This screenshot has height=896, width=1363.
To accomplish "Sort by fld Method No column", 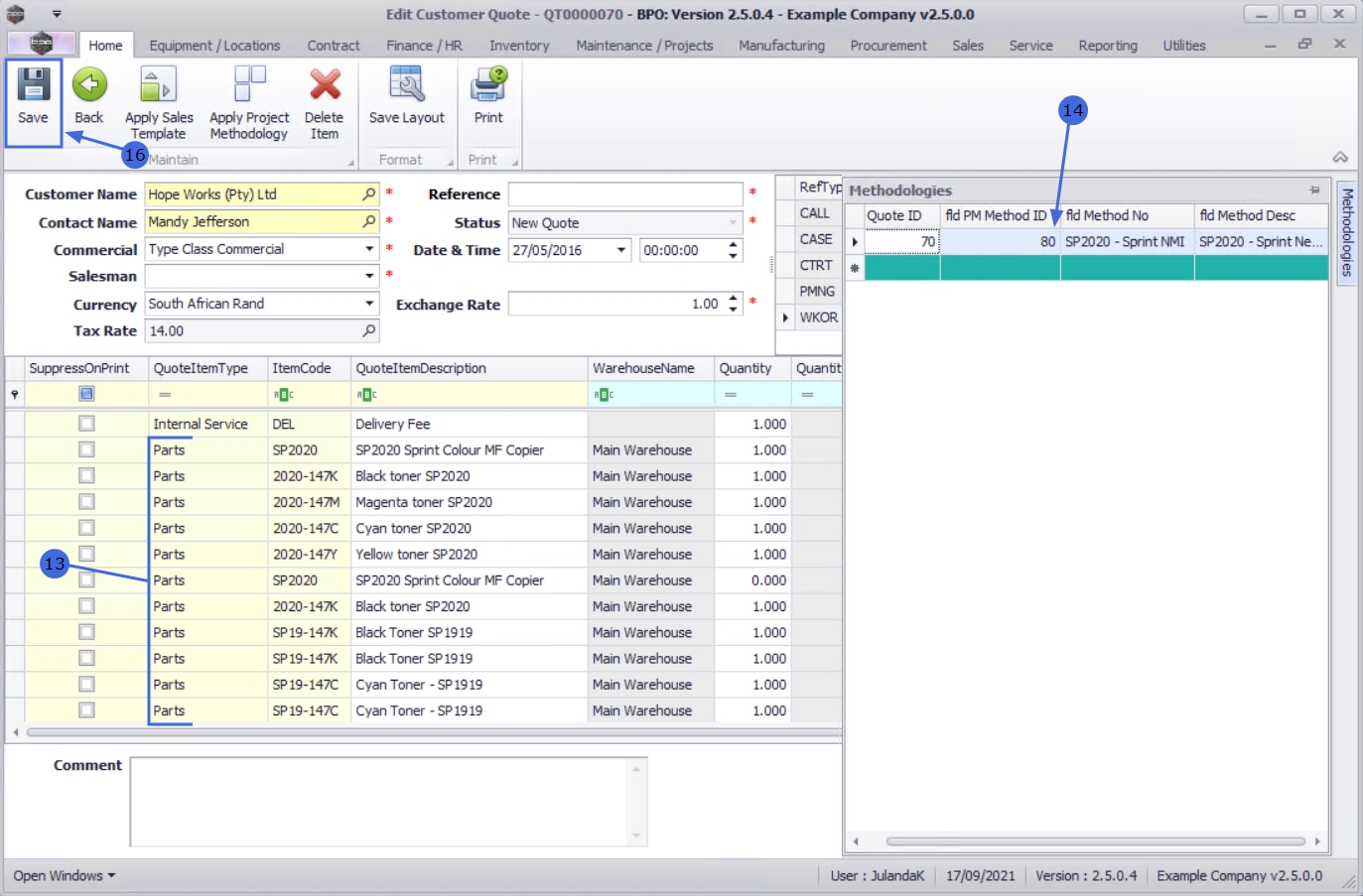I will (x=1128, y=215).
